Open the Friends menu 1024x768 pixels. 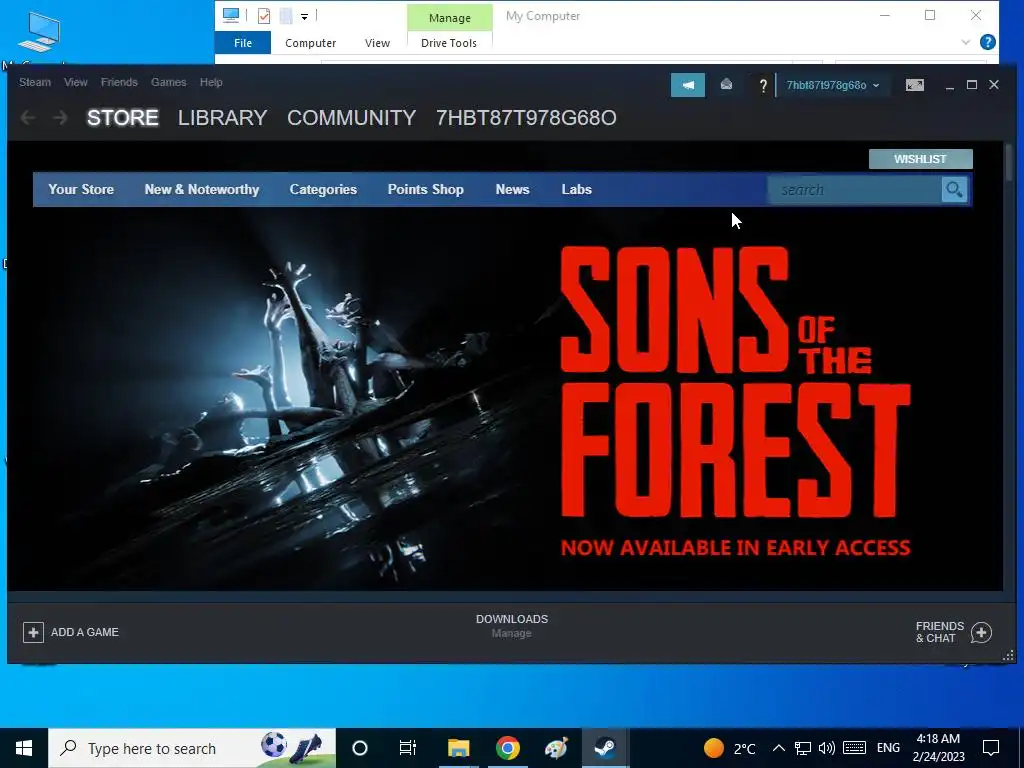point(119,82)
